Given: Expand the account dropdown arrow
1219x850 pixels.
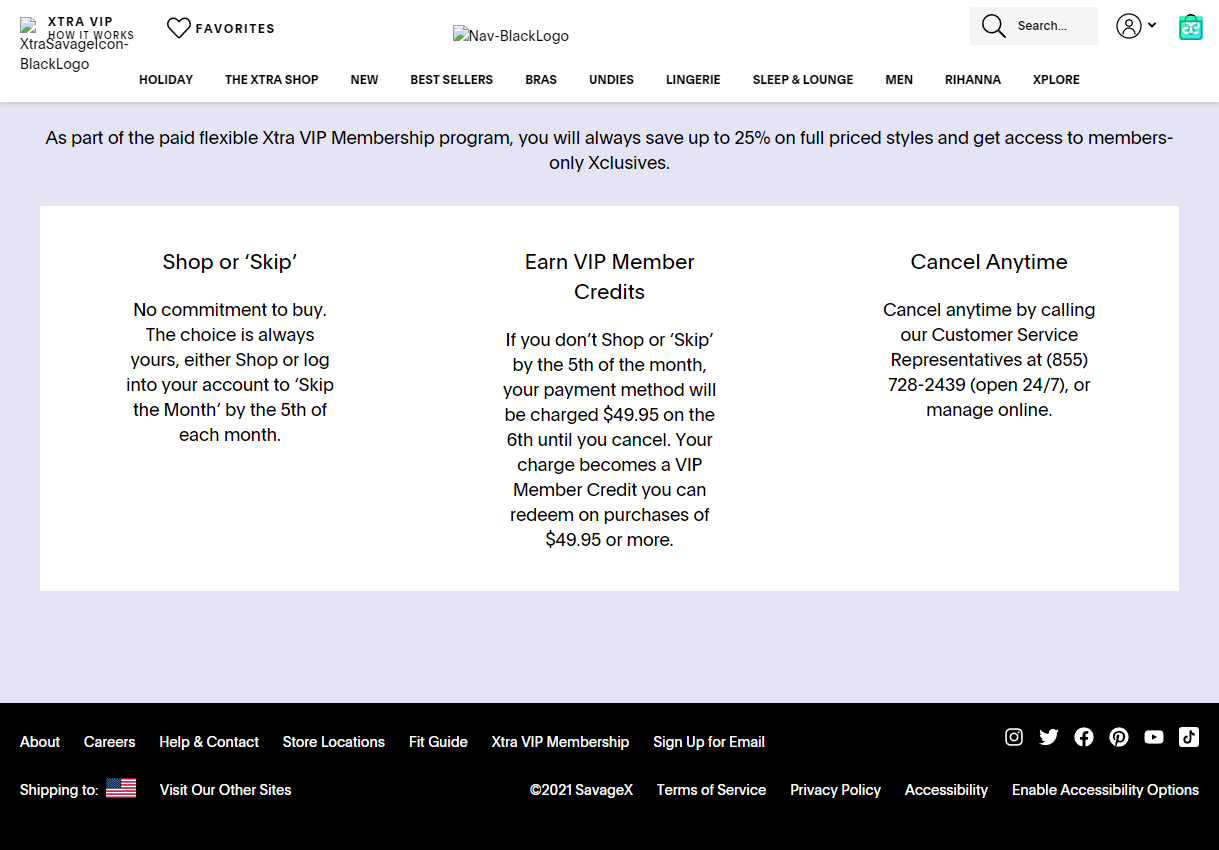Looking at the screenshot, I should point(1152,26).
